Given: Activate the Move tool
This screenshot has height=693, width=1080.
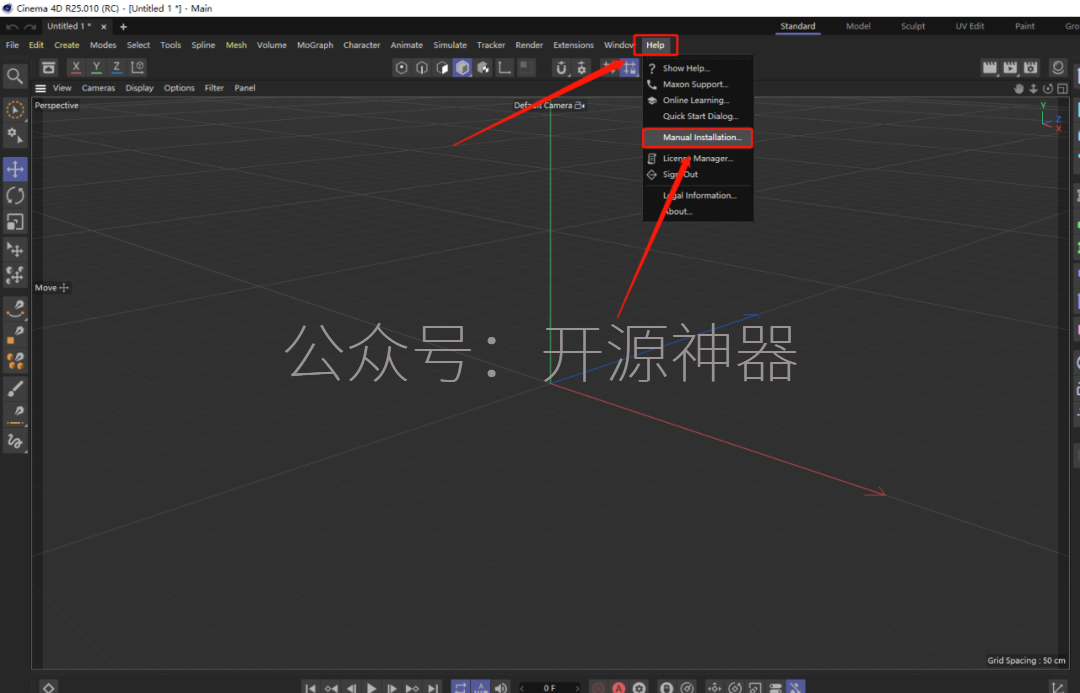Looking at the screenshot, I should point(14,169).
